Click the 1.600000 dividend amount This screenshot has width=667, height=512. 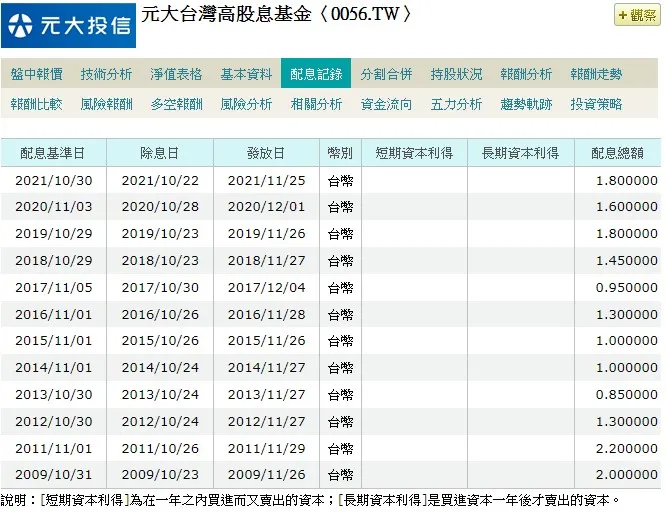click(627, 207)
